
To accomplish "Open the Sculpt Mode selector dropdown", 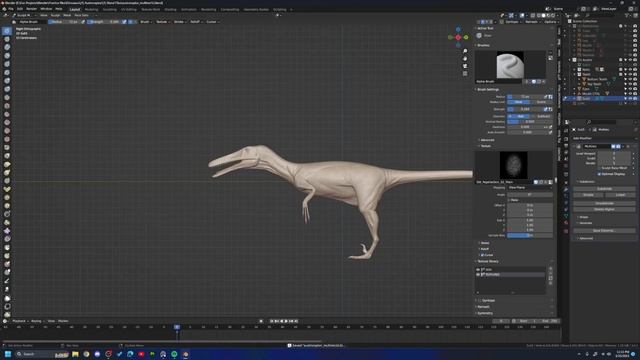I will tap(25, 15).
